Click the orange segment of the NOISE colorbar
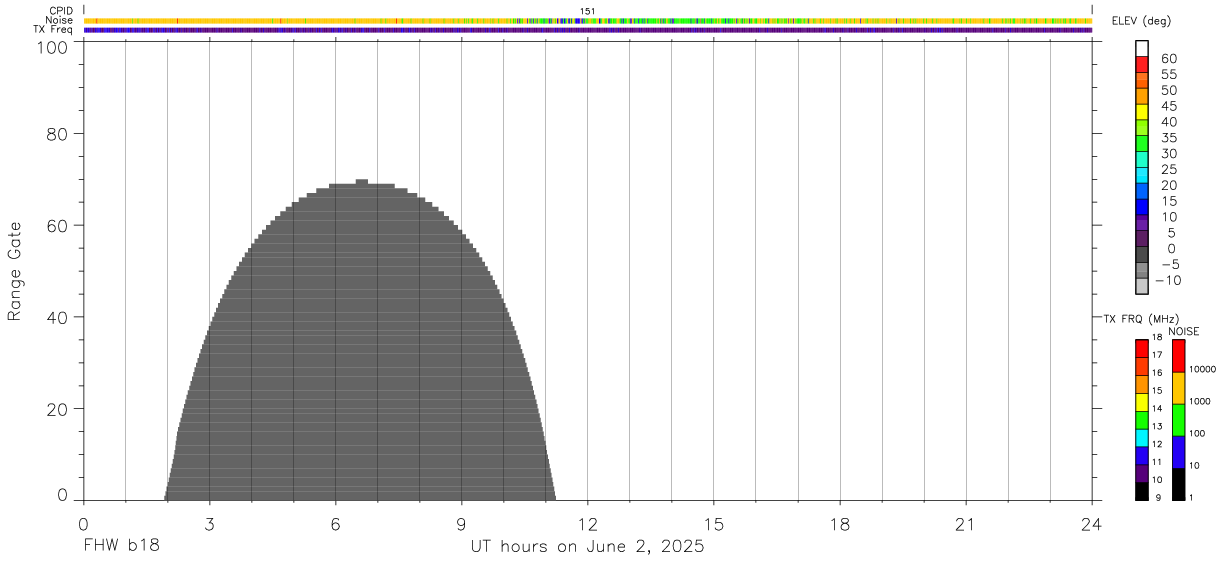The height and width of the screenshot is (567, 1228). pos(1178,388)
